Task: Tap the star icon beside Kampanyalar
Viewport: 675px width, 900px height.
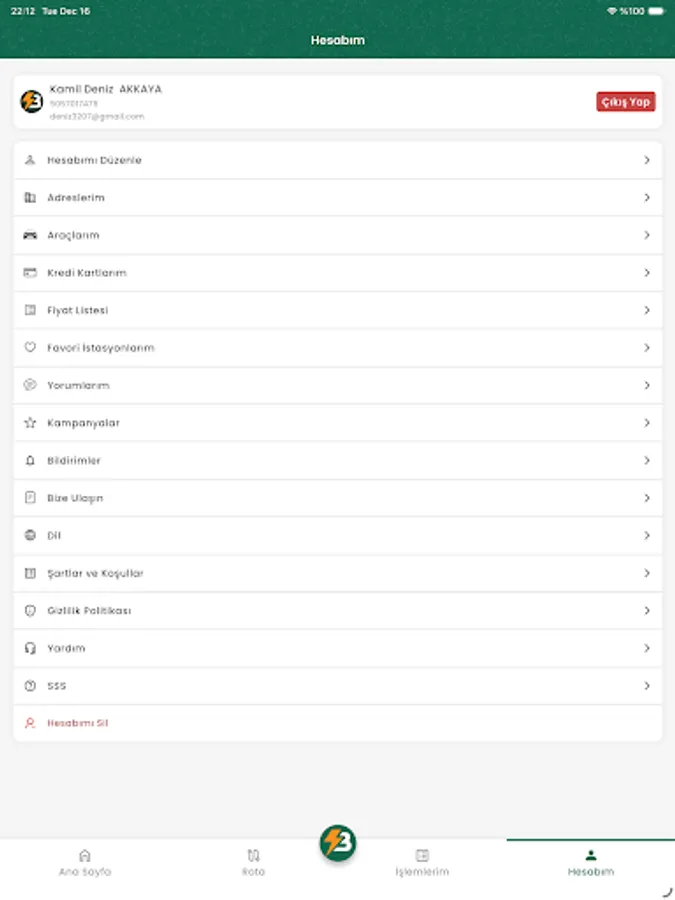Action: coord(30,422)
